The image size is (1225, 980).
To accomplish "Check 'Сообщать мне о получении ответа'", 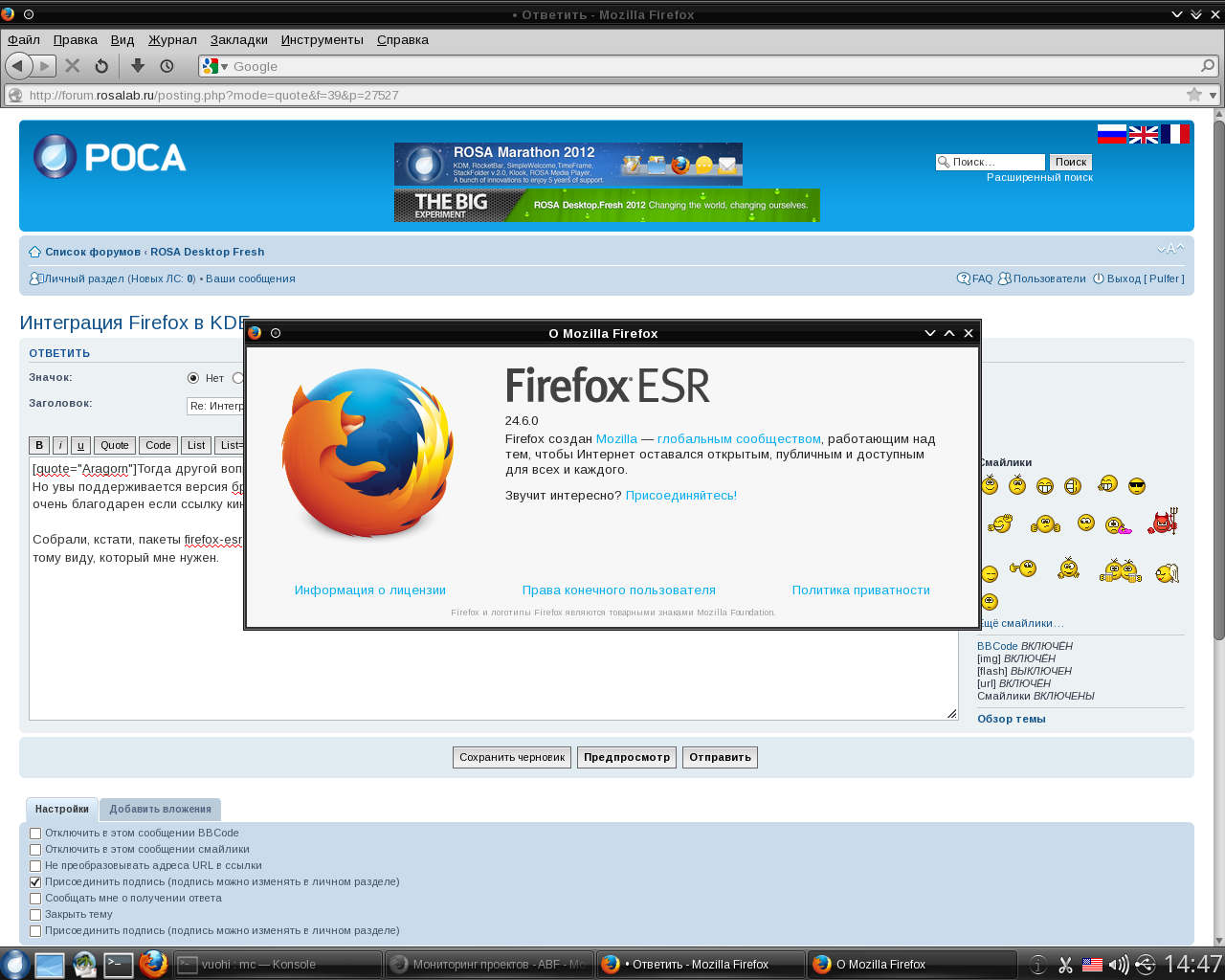I will (x=35, y=899).
